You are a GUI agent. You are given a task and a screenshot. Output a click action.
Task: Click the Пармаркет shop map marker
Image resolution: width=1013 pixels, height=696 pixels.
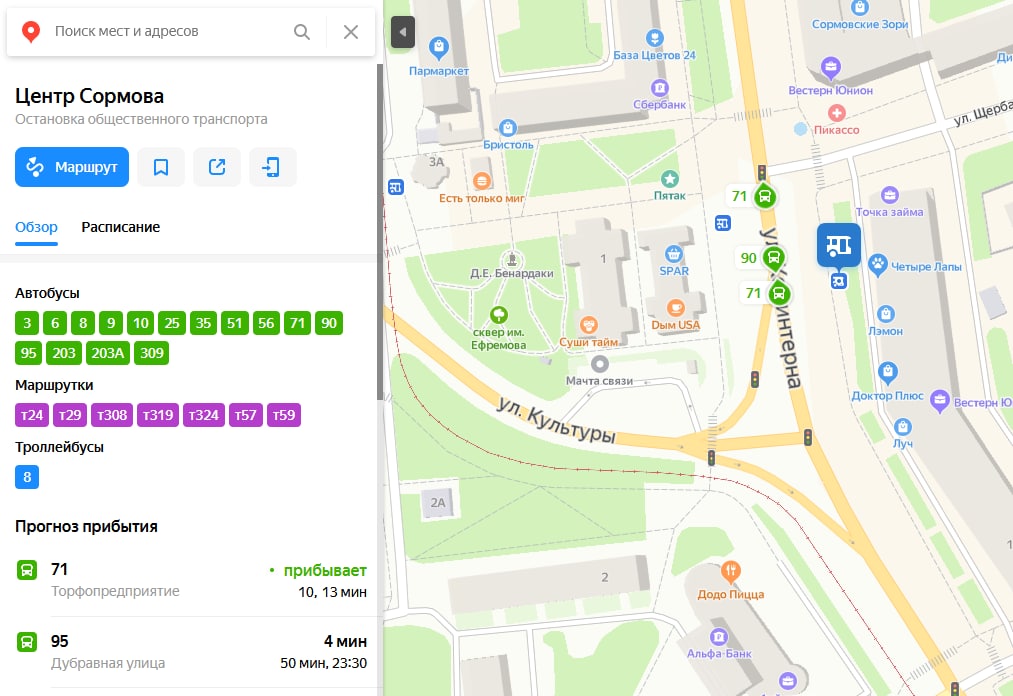[439, 47]
